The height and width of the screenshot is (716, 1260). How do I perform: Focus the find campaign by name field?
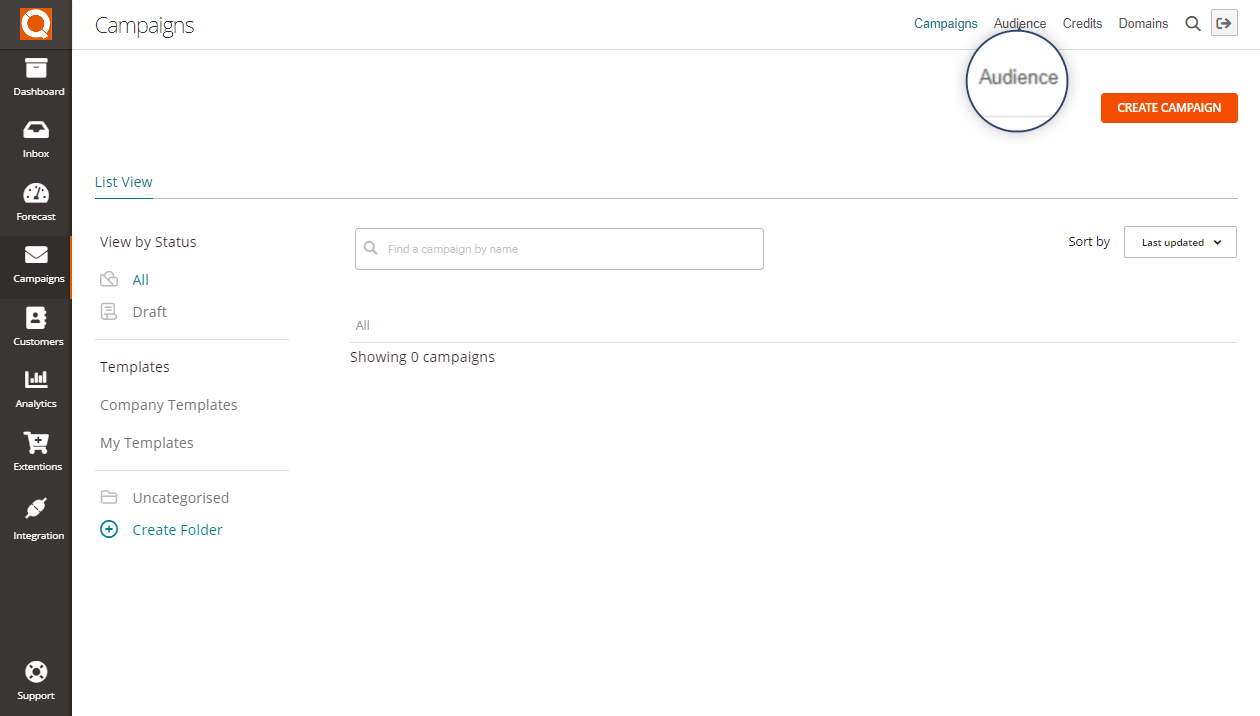570,249
